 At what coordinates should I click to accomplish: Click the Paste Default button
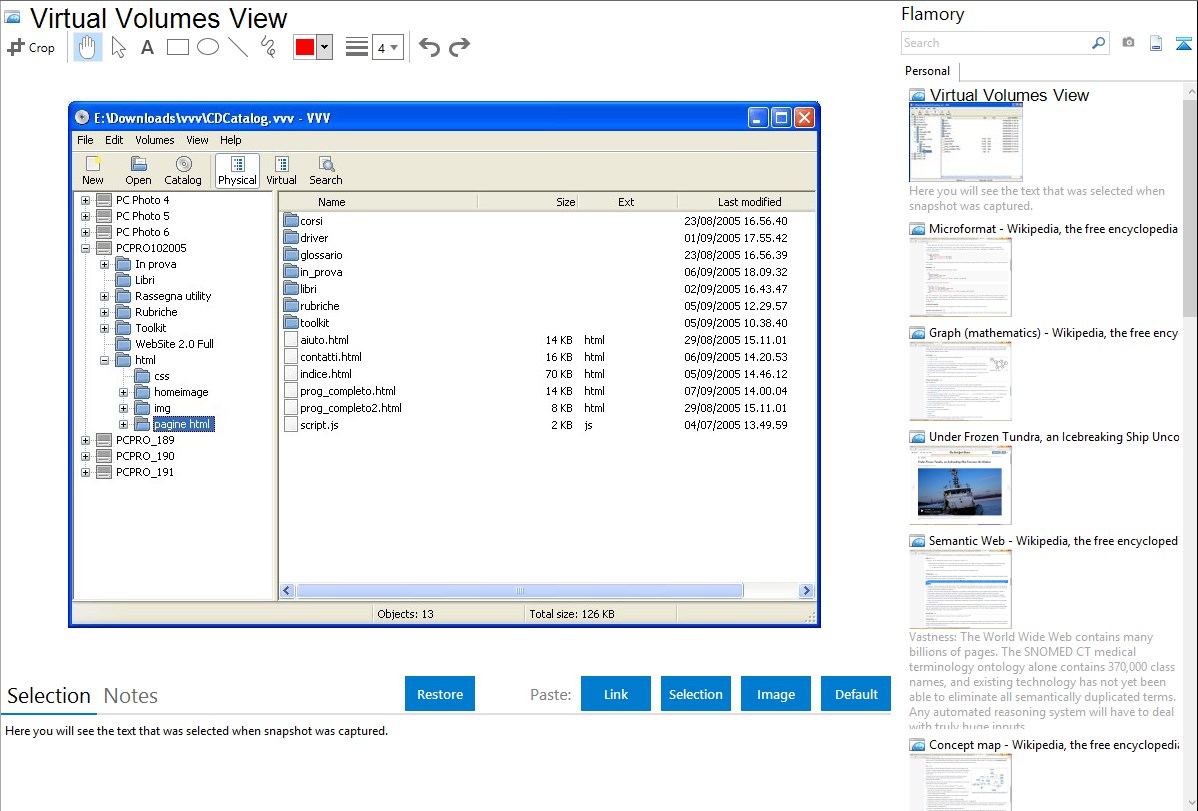(856, 694)
